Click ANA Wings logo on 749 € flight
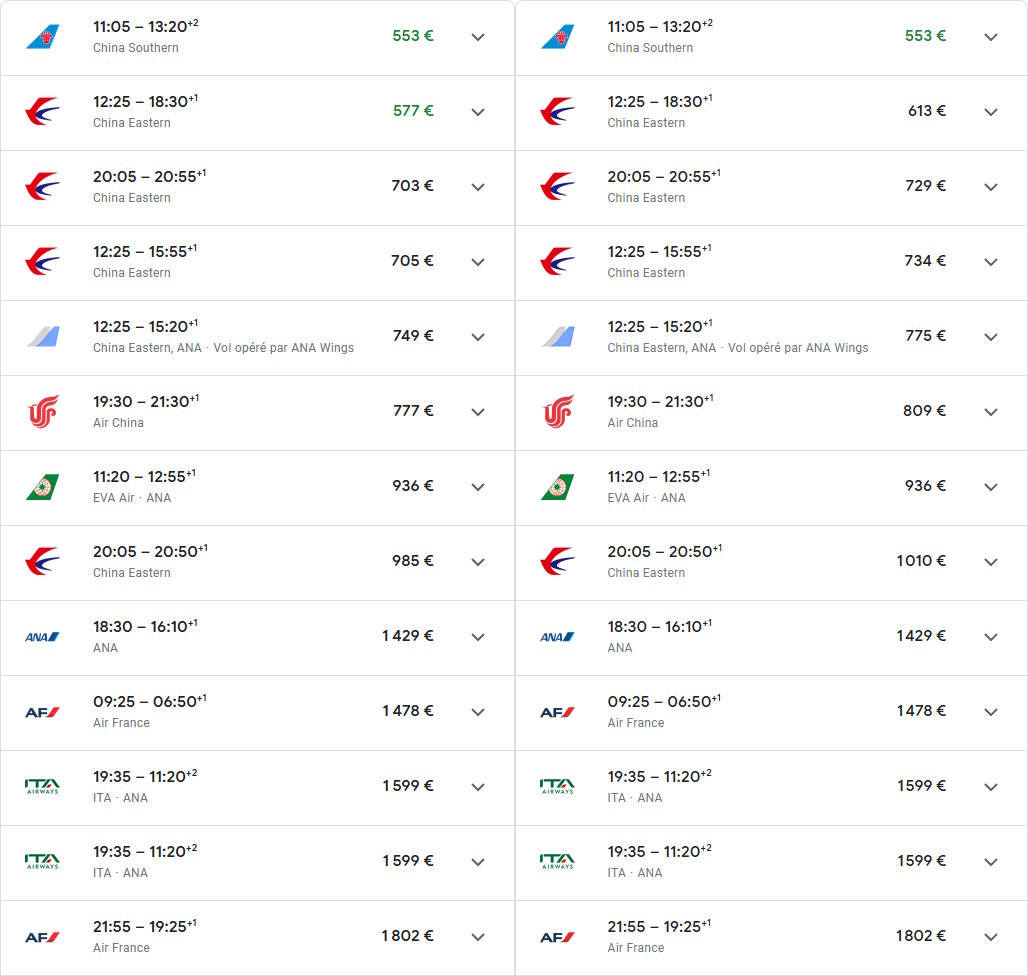This screenshot has width=1028, height=976. click(x=43, y=336)
